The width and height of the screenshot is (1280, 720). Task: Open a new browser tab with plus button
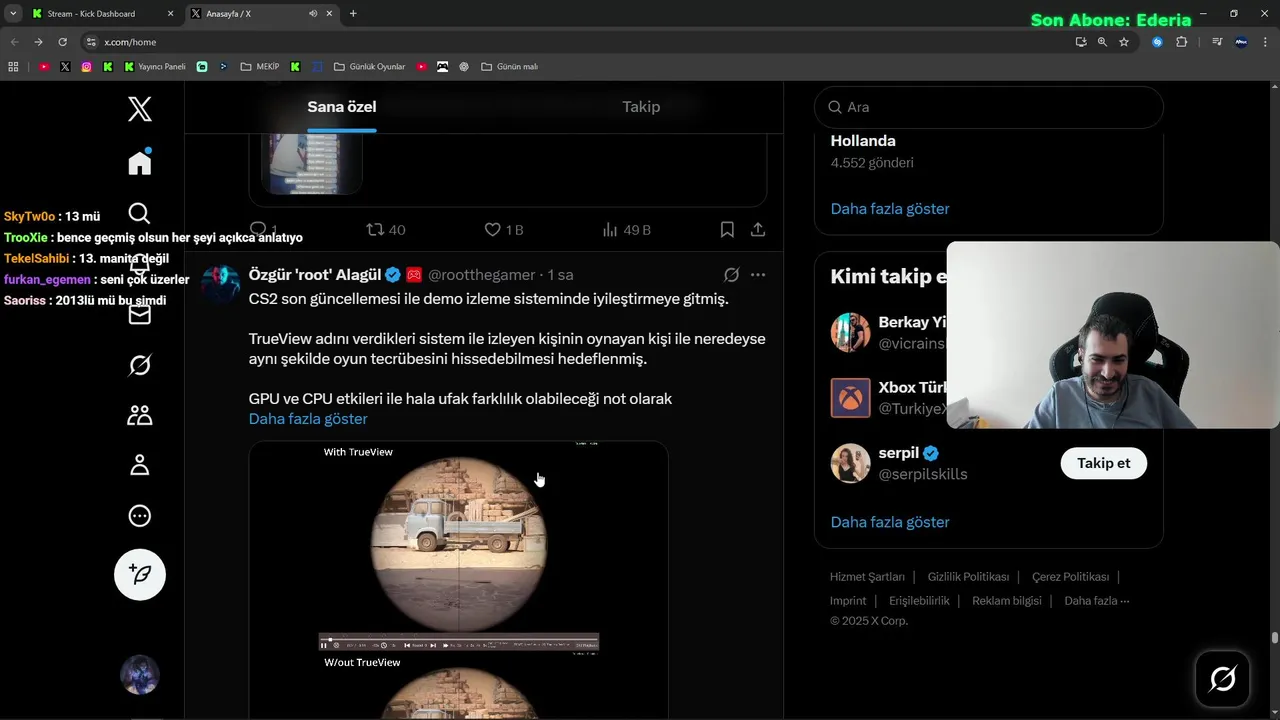tap(353, 14)
